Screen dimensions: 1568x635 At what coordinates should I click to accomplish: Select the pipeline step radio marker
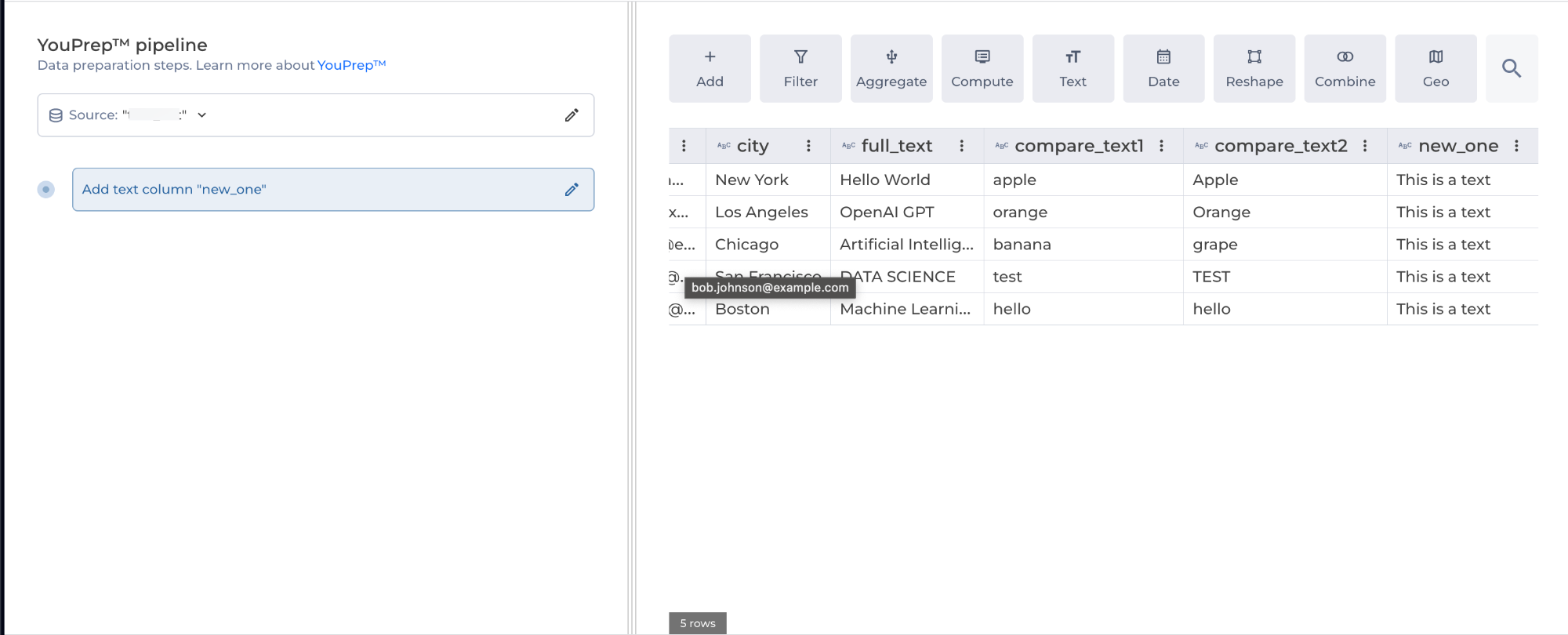(x=46, y=190)
